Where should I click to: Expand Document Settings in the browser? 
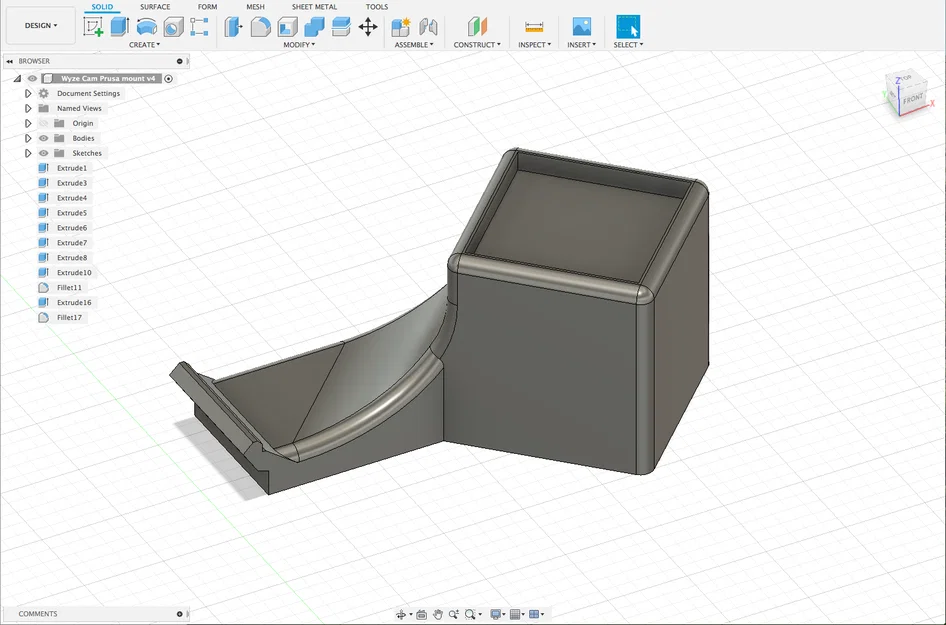click(27, 93)
